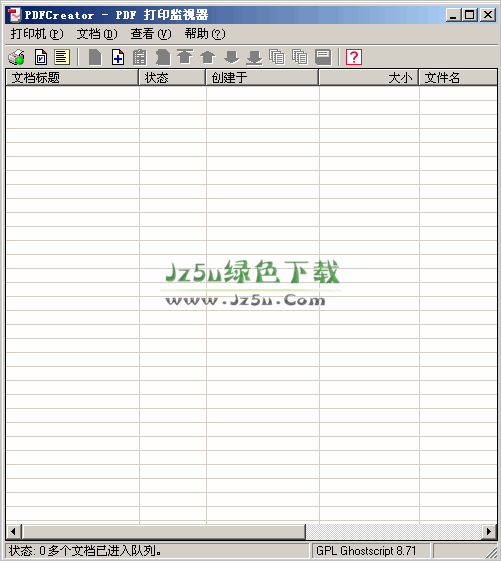Sort by the 文件名 column header
The height and width of the screenshot is (561, 501).
458,78
